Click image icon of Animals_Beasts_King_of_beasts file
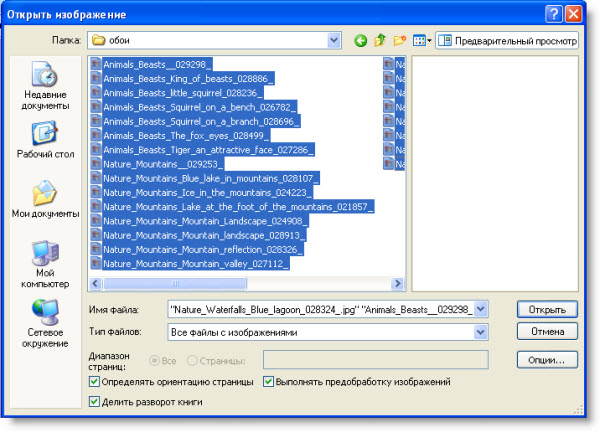 pos(96,78)
